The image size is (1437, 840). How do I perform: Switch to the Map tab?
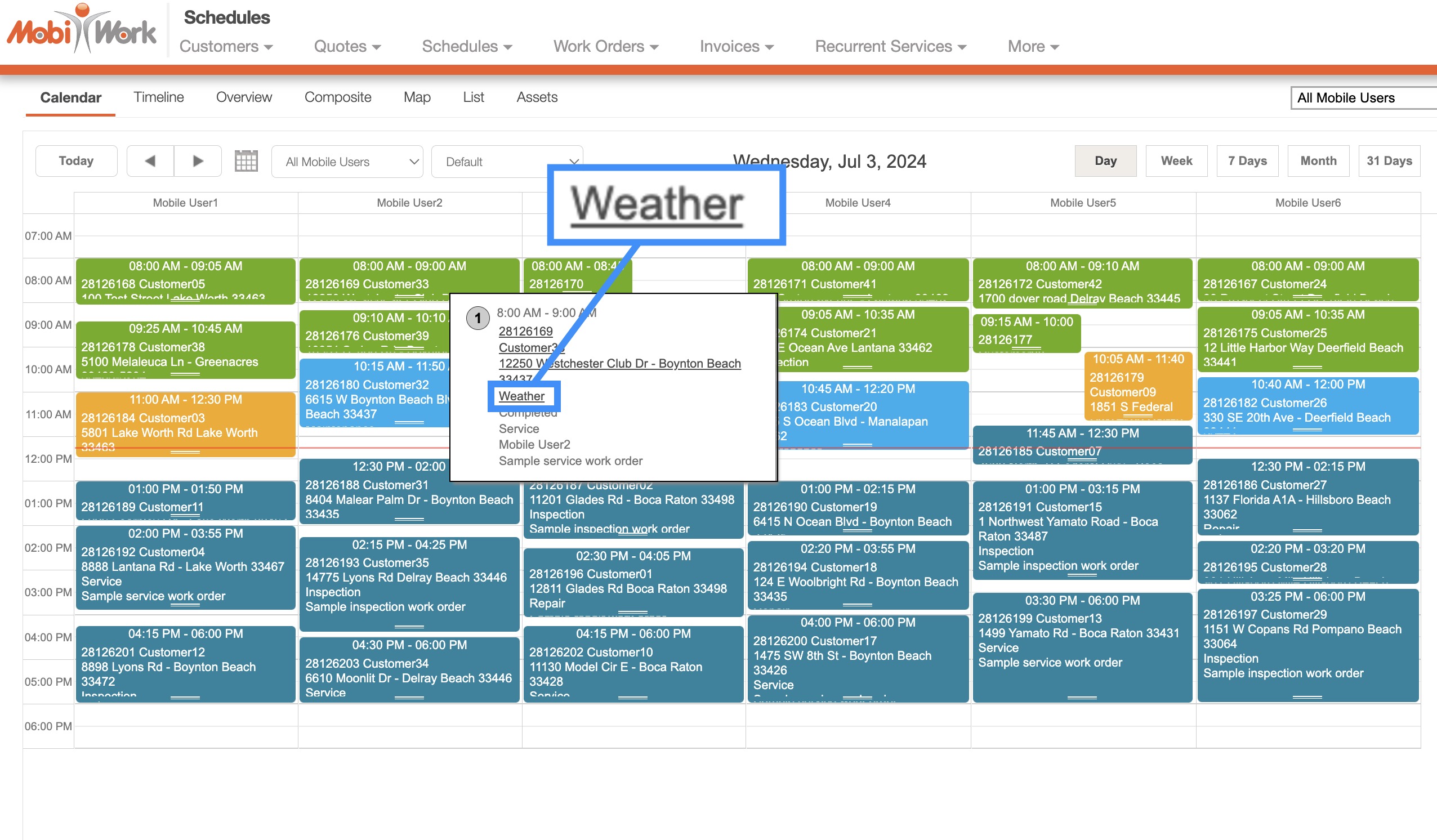[x=416, y=97]
